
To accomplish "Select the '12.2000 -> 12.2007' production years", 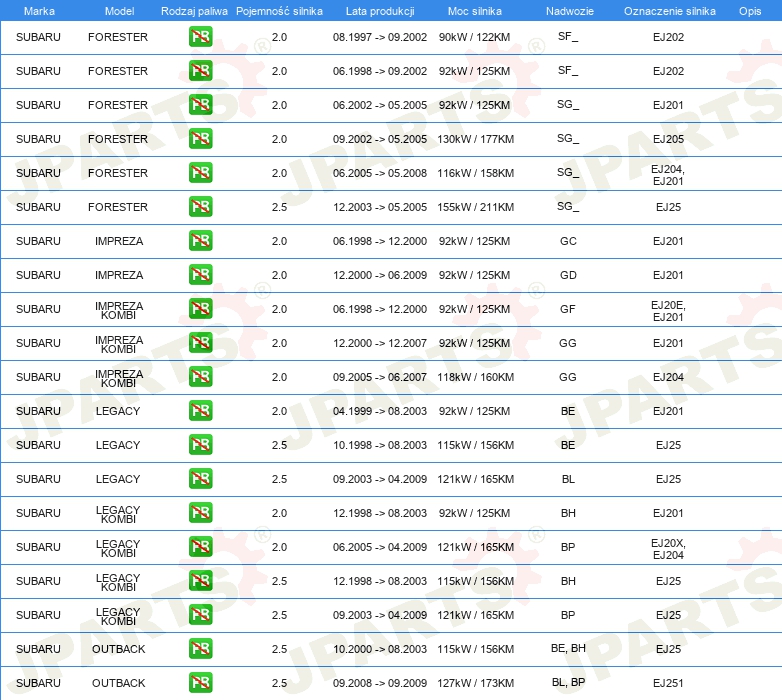I will (x=380, y=343).
